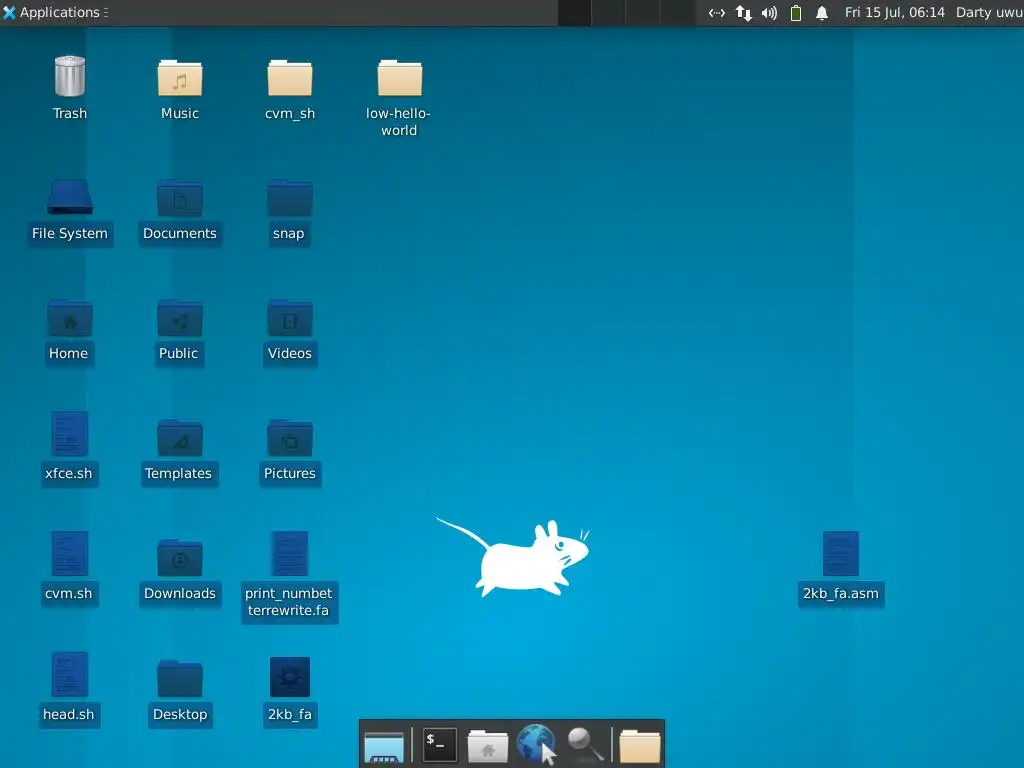This screenshot has width=1024, height=768.
Task: Launch the web browser globe icon
Action: point(536,744)
